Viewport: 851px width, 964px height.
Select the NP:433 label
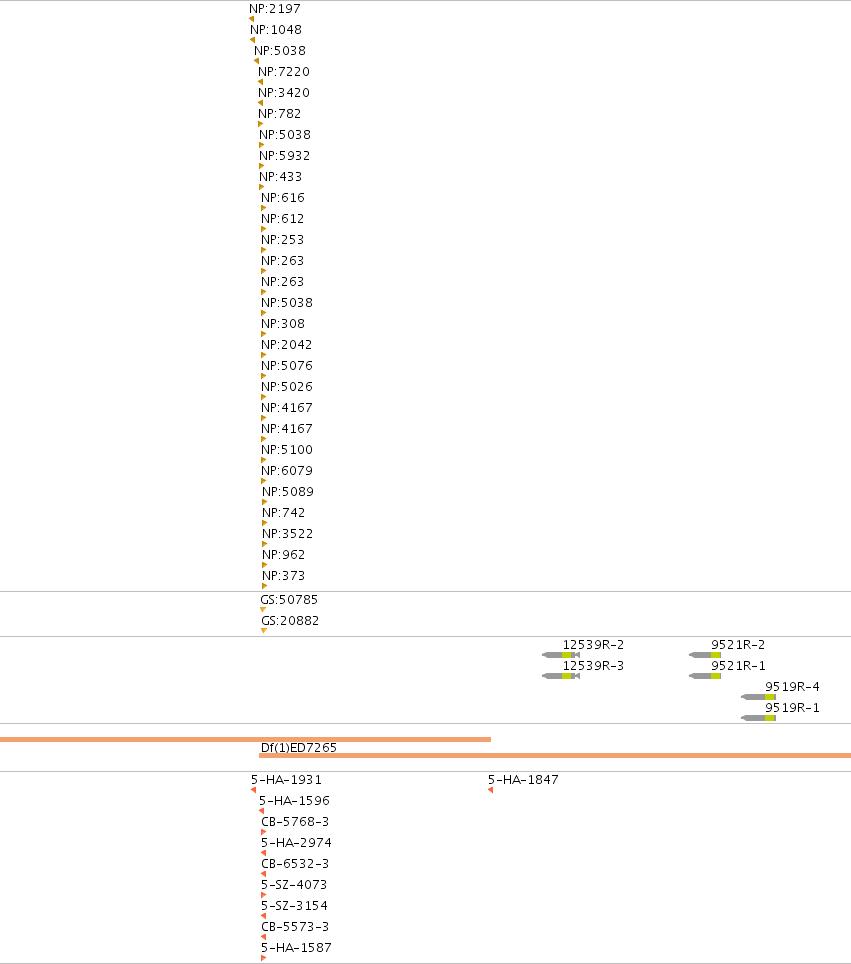coord(280,176)
